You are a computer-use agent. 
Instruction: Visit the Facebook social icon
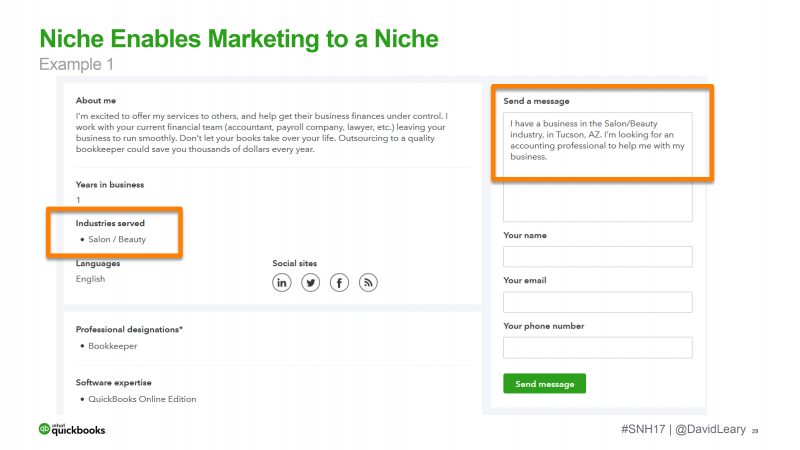pos(340,283)
